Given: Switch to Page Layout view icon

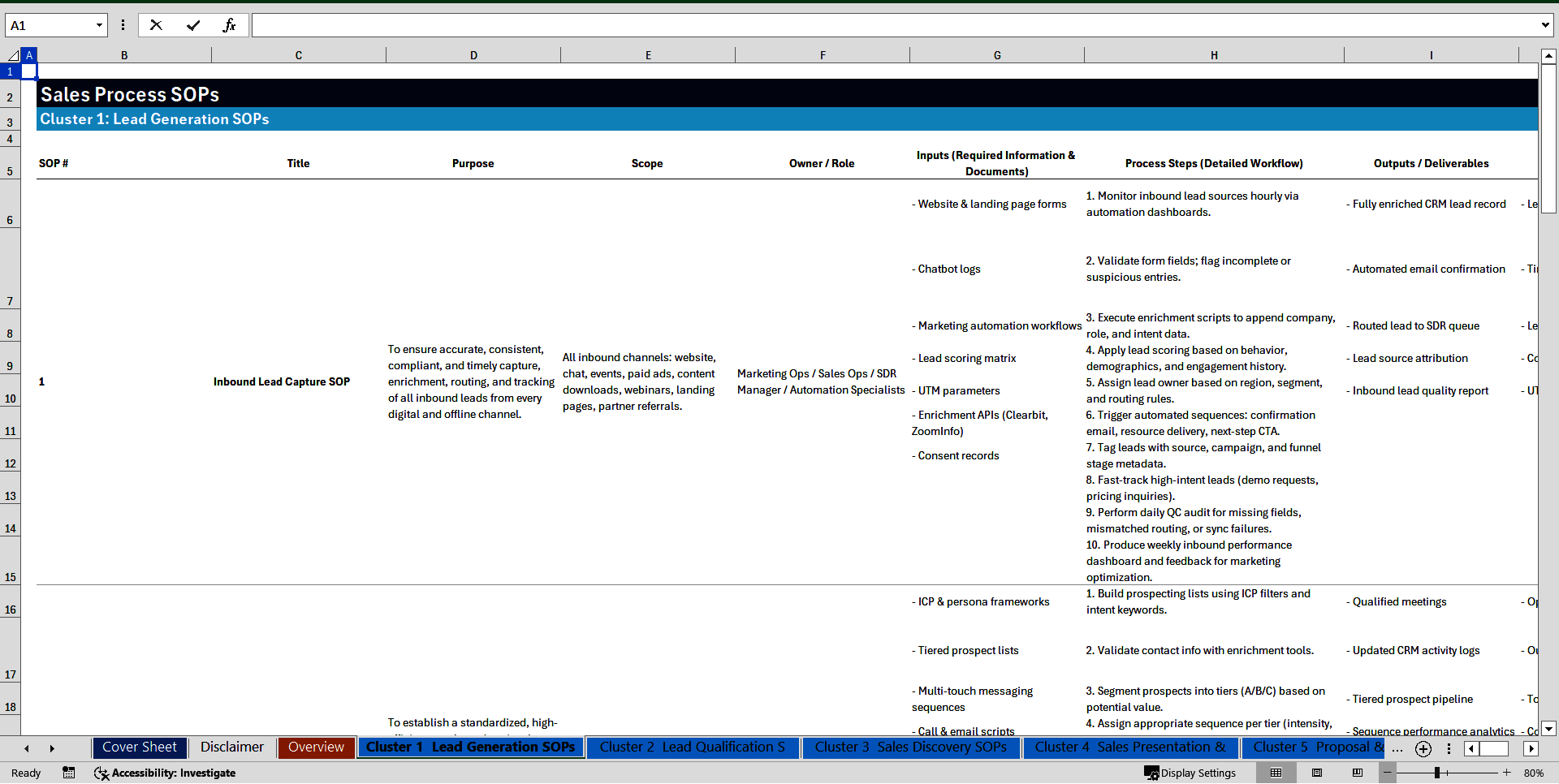Looking at the screenshot, I should pyautogui.click(x=1318, y=773).
